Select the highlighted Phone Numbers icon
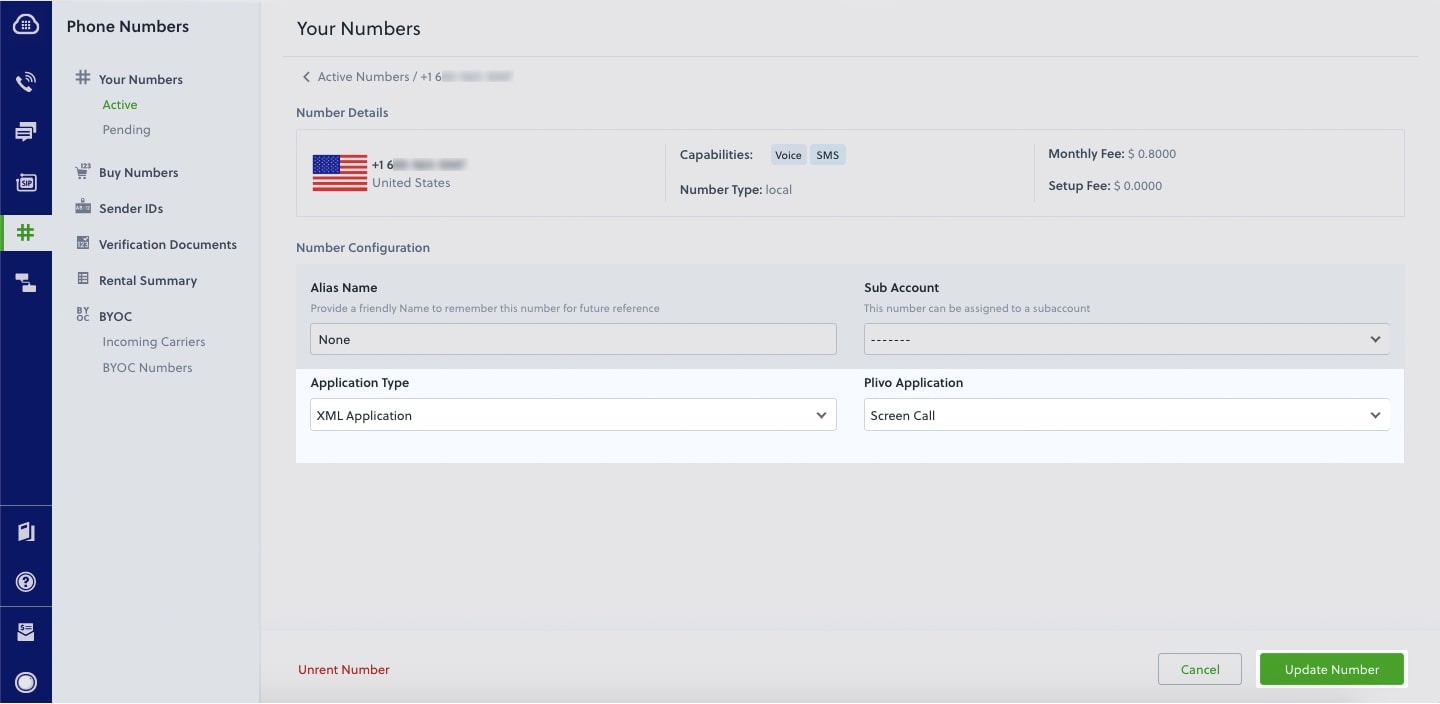 [25, 232]
